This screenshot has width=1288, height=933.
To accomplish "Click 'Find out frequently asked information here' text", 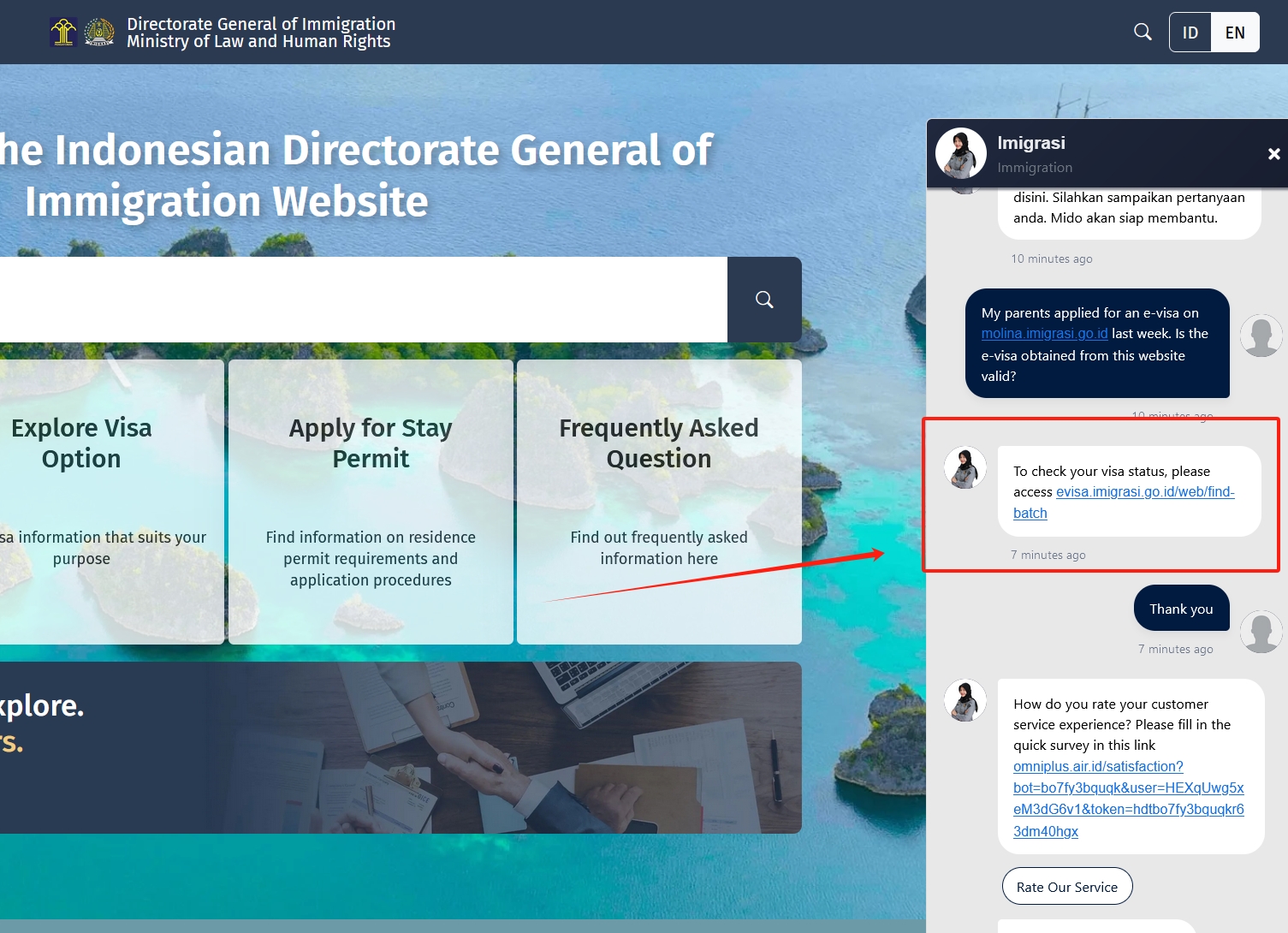I will [659, 548].
